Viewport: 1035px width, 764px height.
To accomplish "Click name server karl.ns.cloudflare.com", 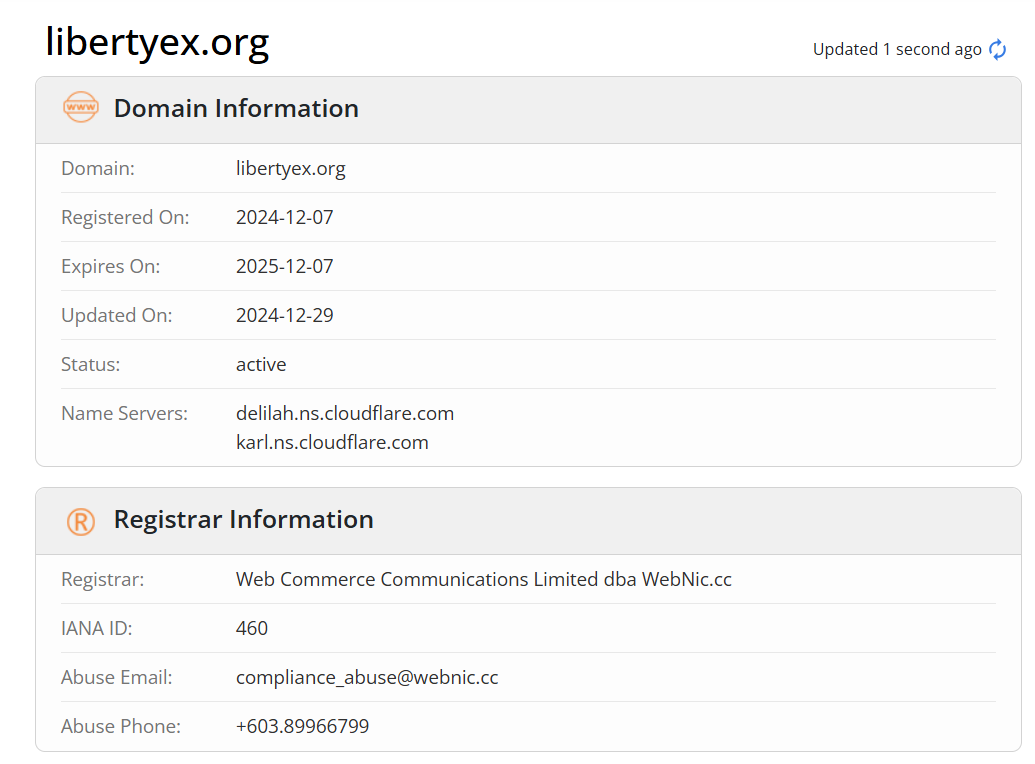I will tap(332, 442).
